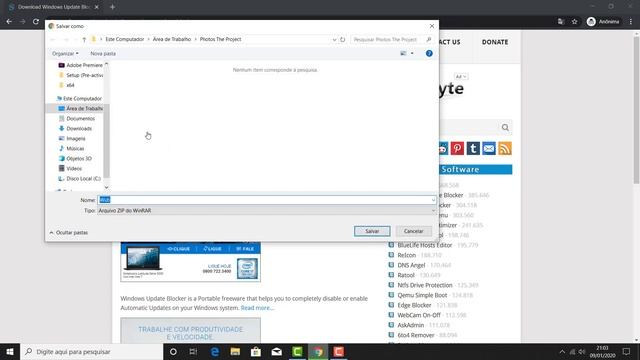This screenshot has height=360, width=640.
Task: Open the Organizar menu
Action: coord(65,53)
